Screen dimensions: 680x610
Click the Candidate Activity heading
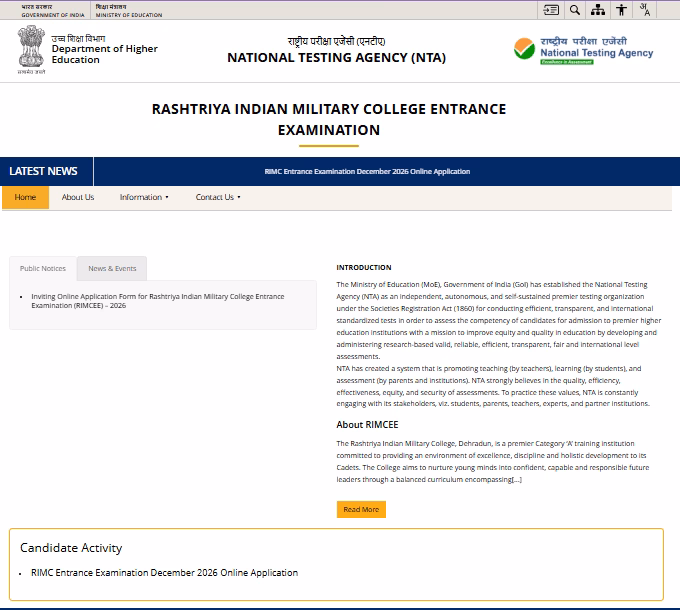pyautogui.click(x=71, y=548)
